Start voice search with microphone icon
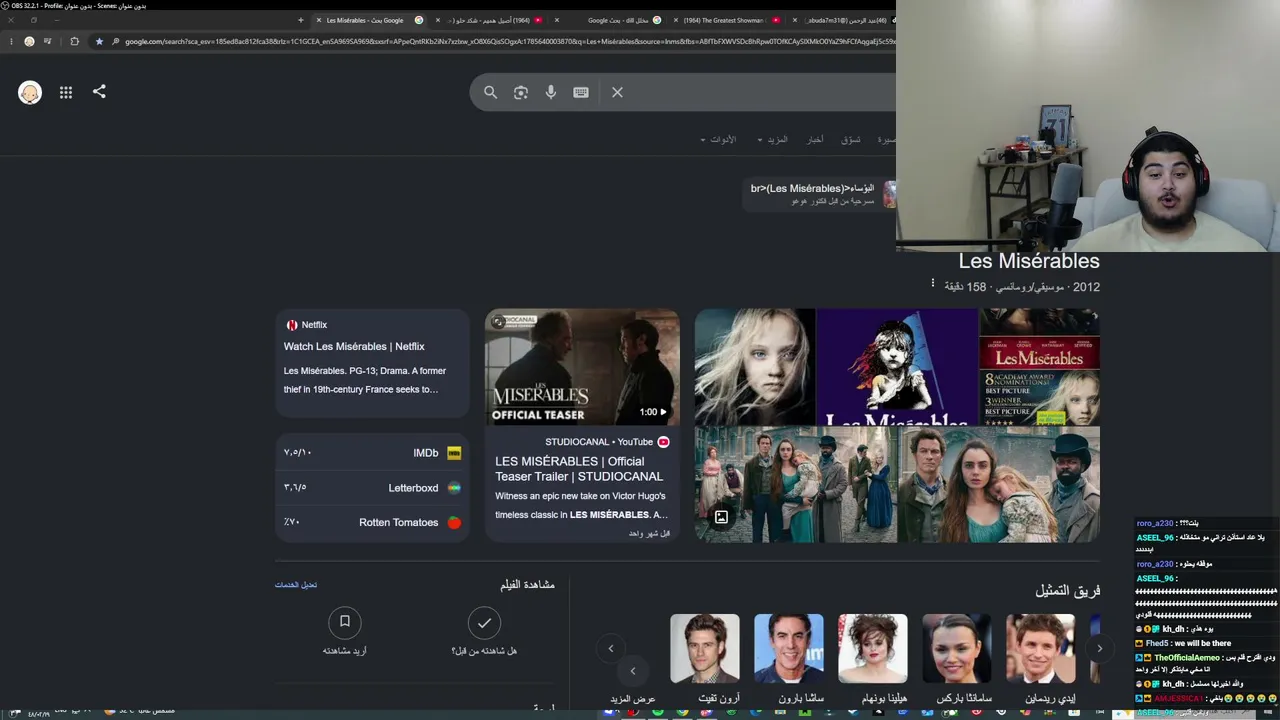 point(551,92)
